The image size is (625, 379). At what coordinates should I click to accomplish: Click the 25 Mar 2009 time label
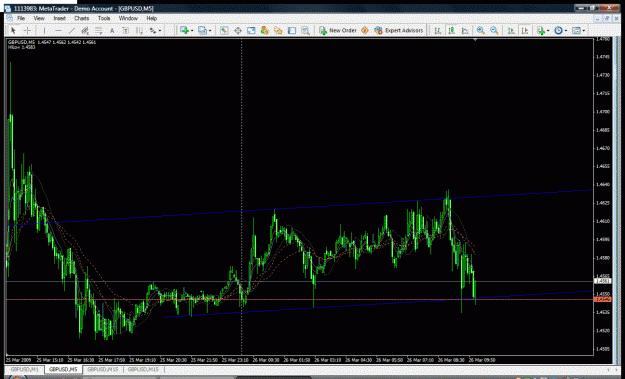click(x=18, y=360)
